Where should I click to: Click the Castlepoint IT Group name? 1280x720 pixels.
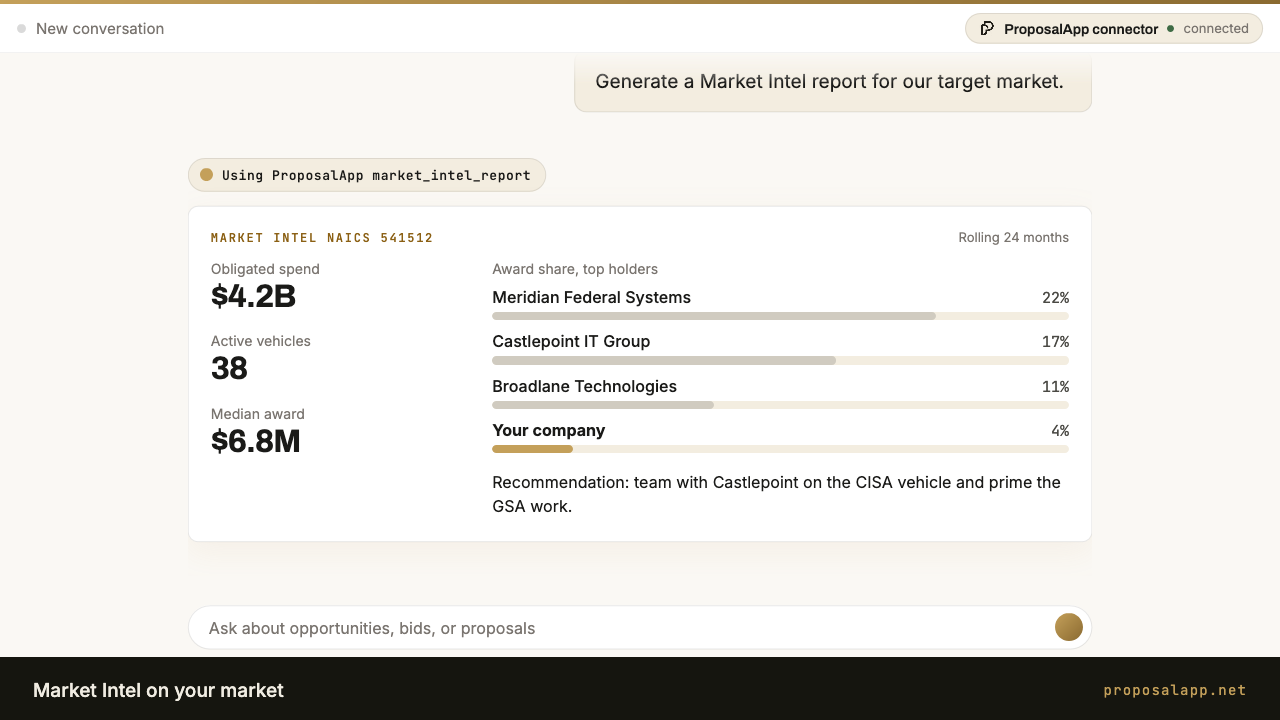[x=571, y=341]
